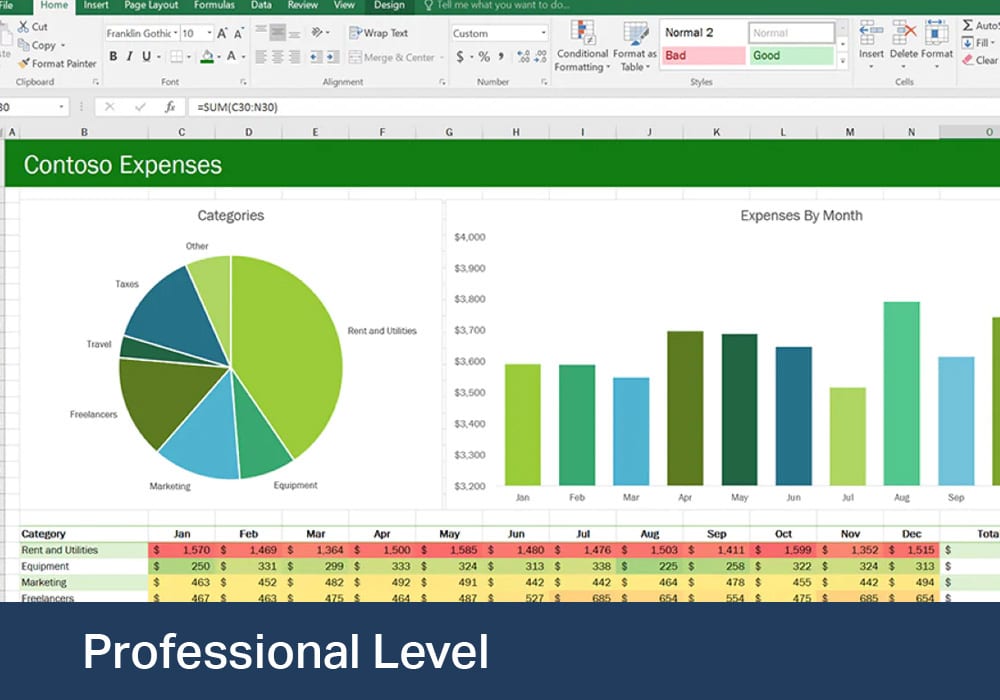Align text right in the cell
The height and width of the screenshot is (700, 1000).
tap(294, 57)
